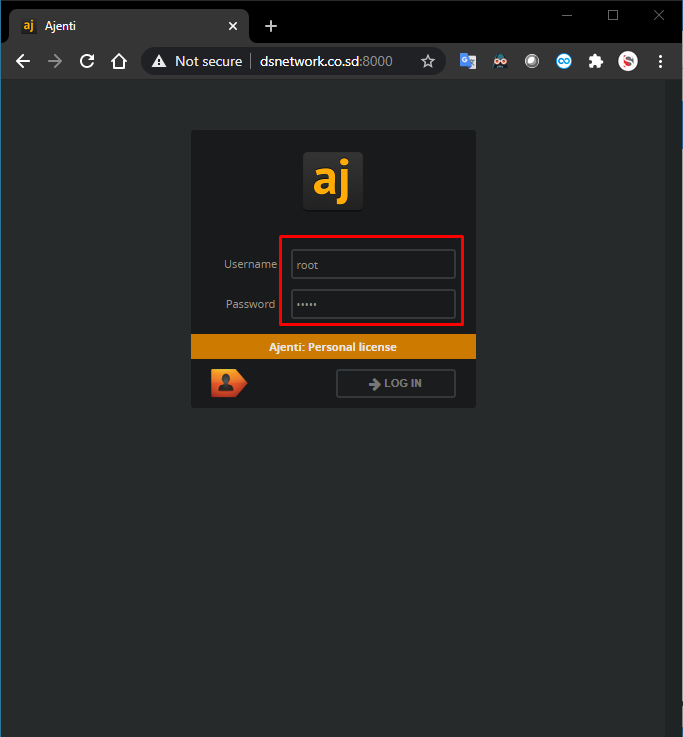The height and width of the screenshot is (737, 683).
Task: Focus the Username field
Action: pos(373,264)
